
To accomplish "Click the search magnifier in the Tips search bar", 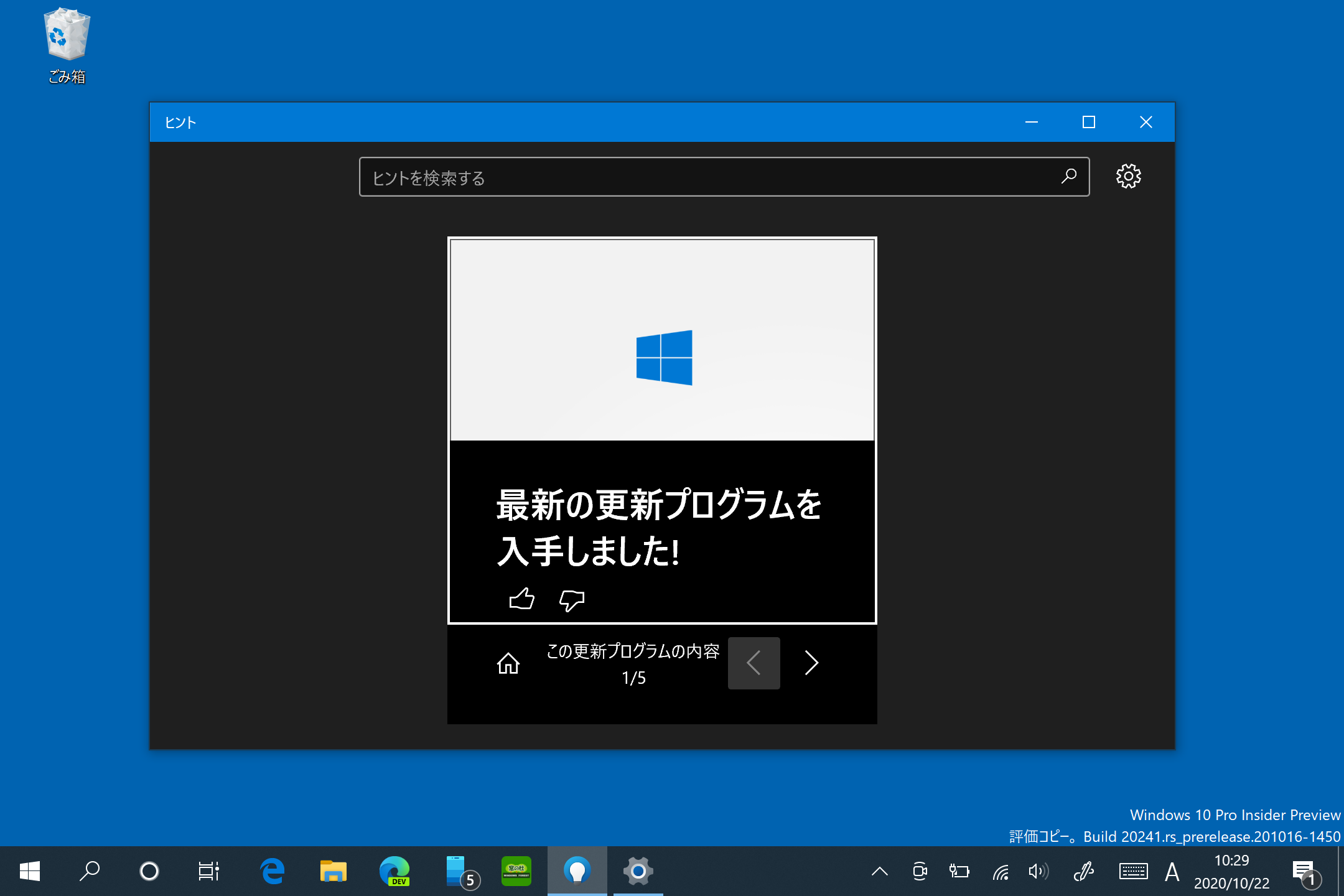I will point(1068,177).
